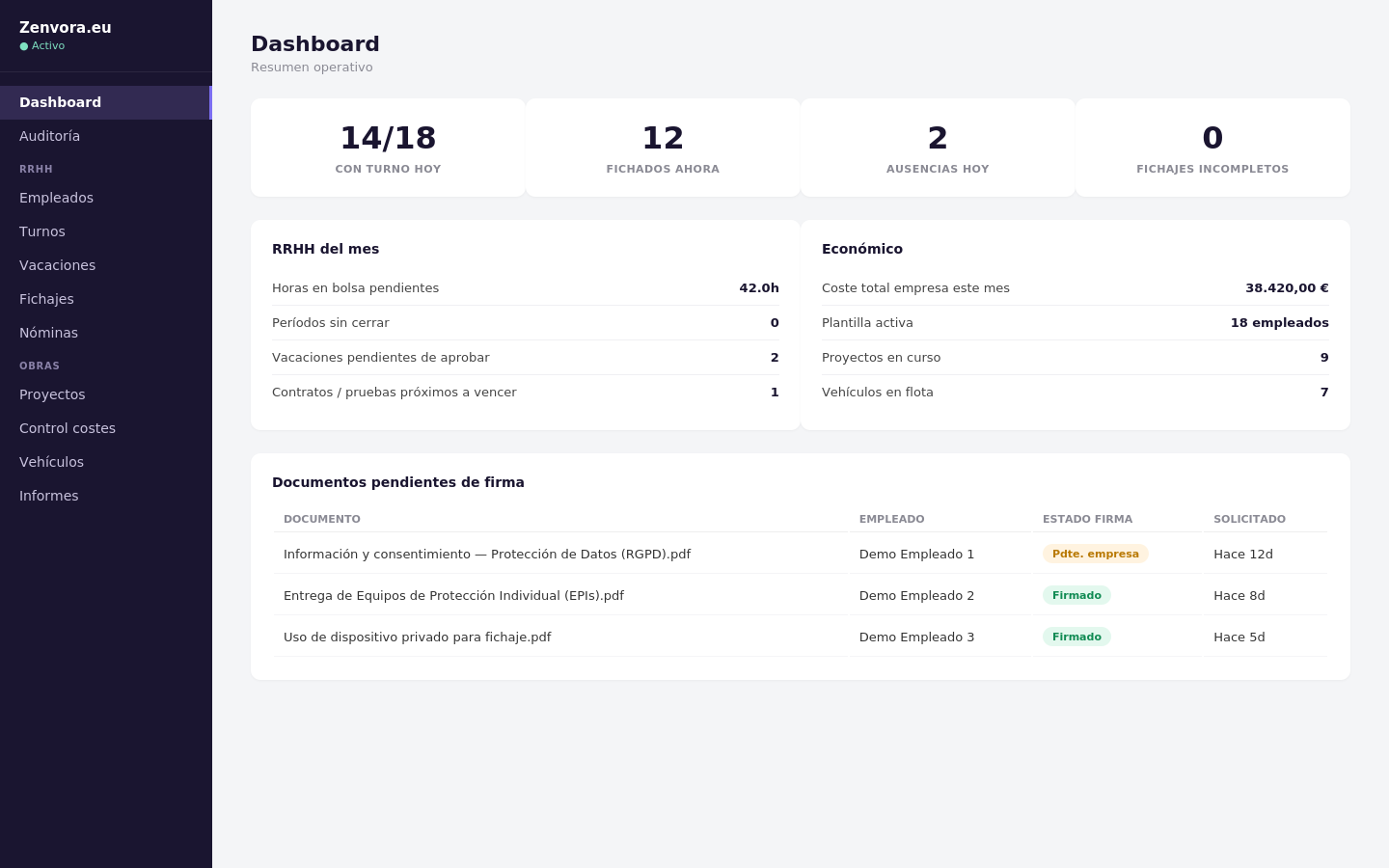This screenshot has height=868, width=1389.
Task: Open the 12 Fichados ahora card
Action: (x=663, y=148)
